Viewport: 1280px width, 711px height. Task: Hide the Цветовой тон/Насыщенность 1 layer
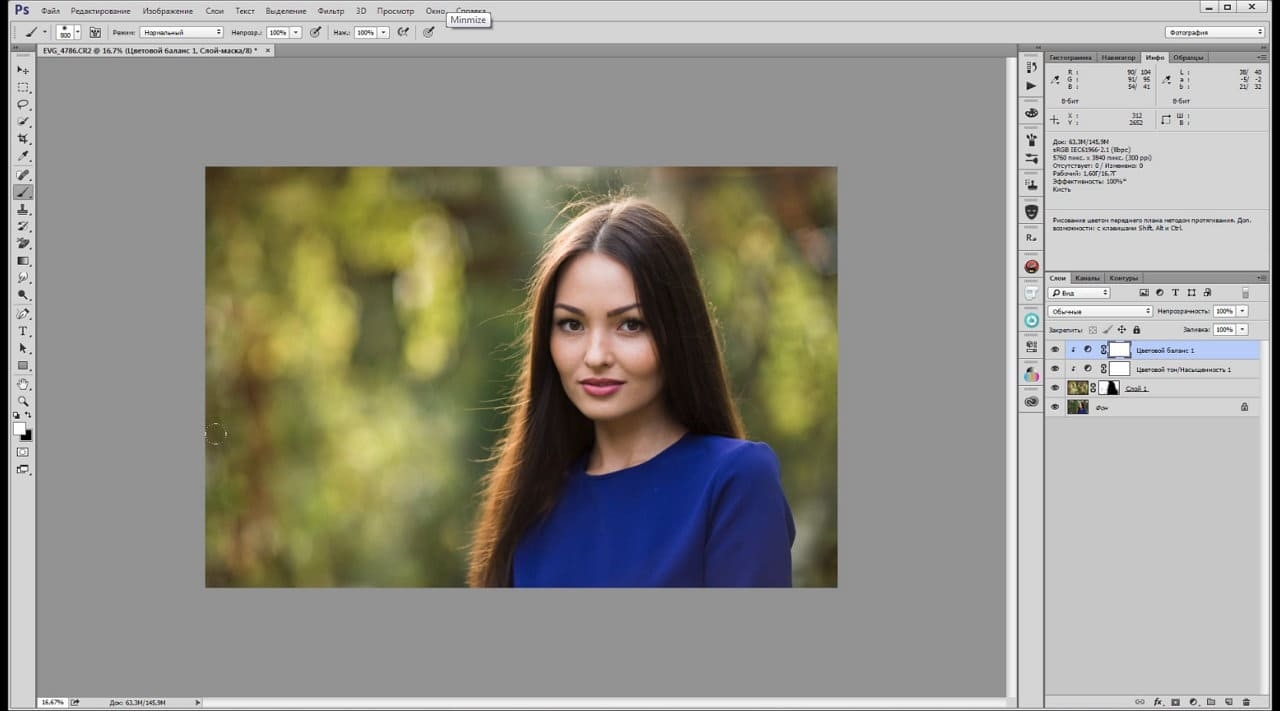pos(1055,369)
